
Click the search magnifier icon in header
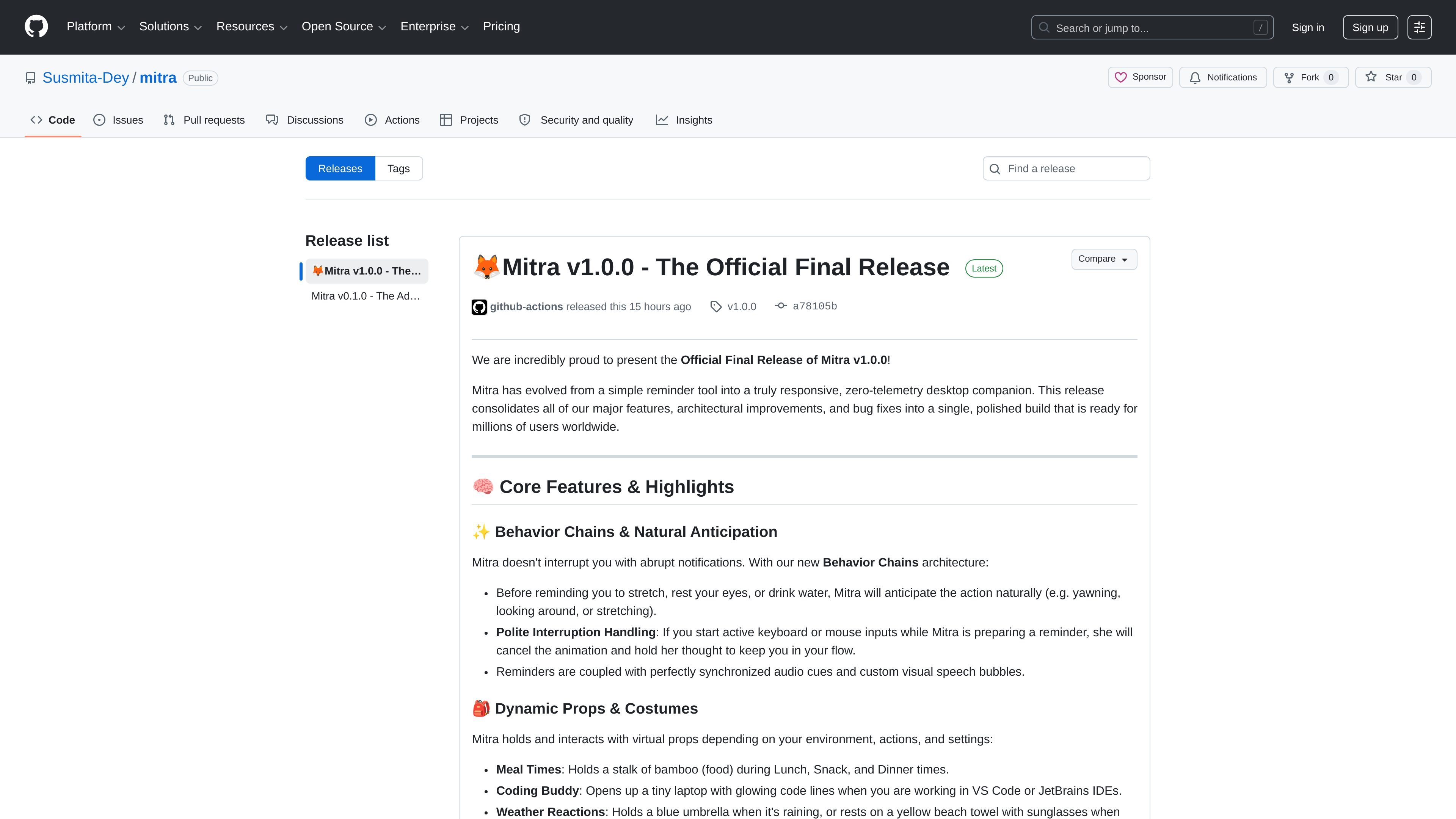[1044, 27]
